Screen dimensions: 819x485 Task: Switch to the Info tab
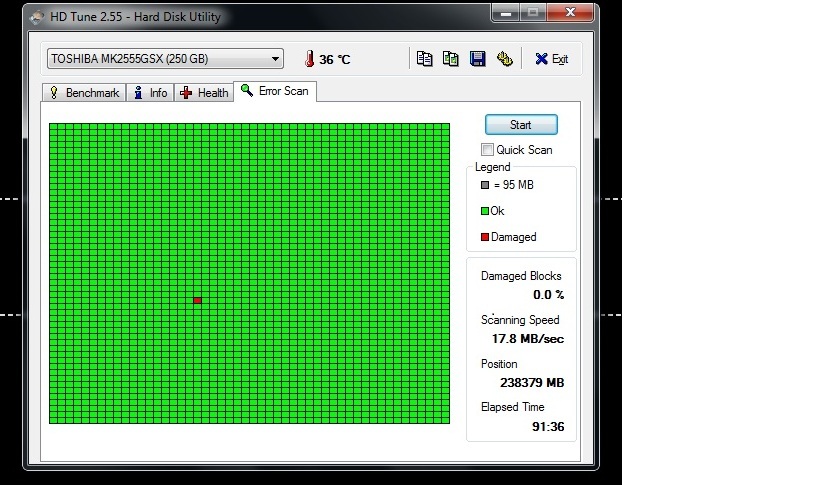click(150, 92)
